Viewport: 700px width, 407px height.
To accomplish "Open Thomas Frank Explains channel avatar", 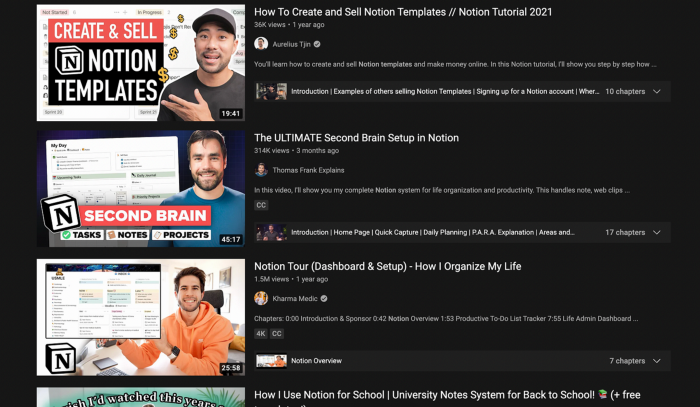I will (261, 170).
